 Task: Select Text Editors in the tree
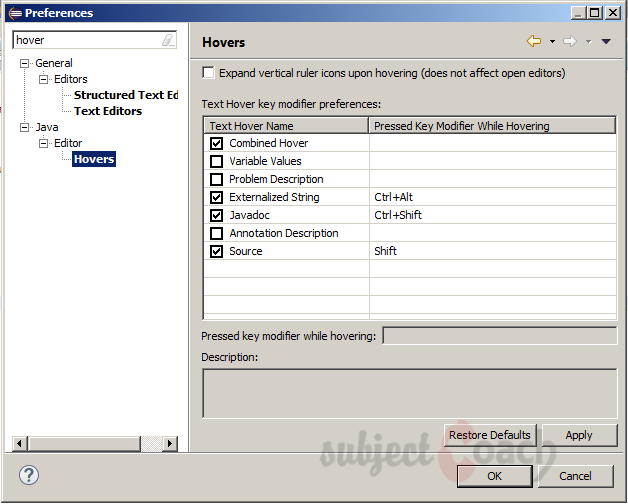pos(108,111)
